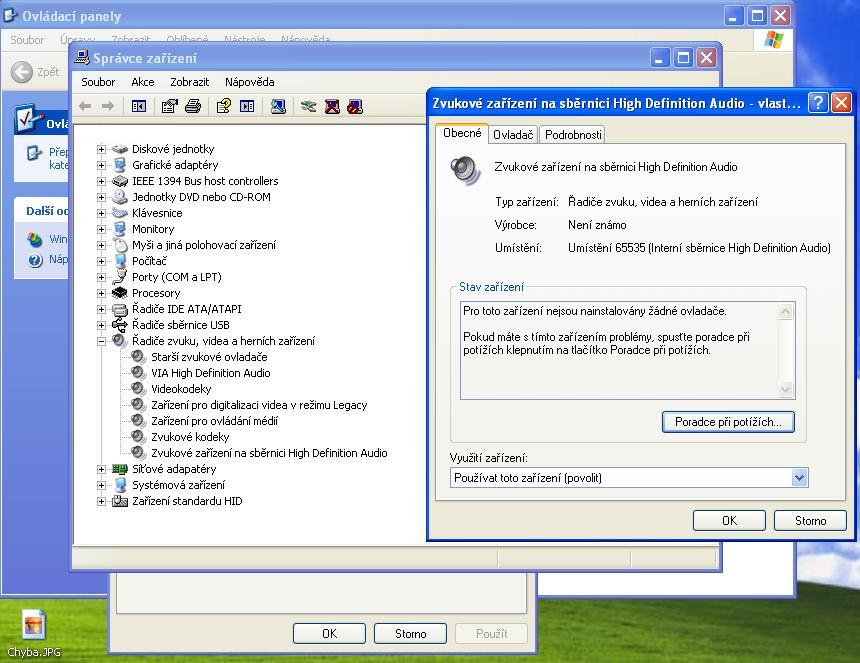Expand the Monitory node

pyautogui.click(x=101, y=229)
